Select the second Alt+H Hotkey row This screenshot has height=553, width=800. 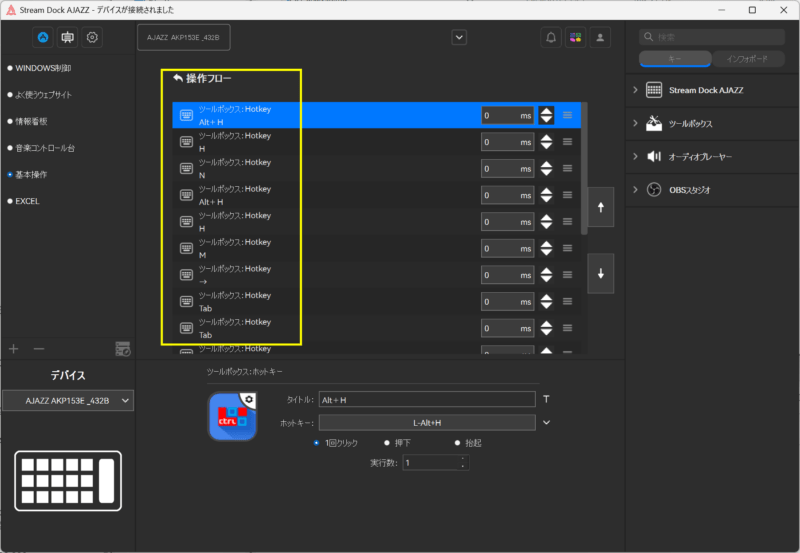point(377,195)
